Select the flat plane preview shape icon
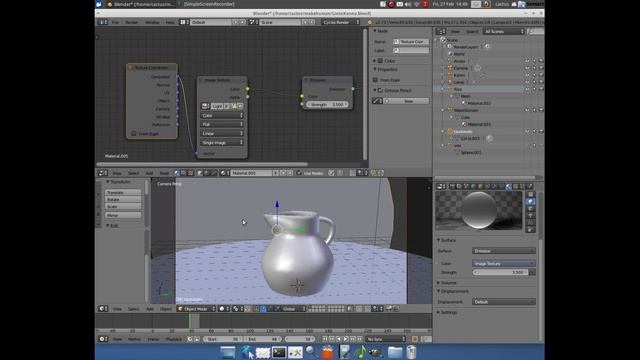 (531, 194)
